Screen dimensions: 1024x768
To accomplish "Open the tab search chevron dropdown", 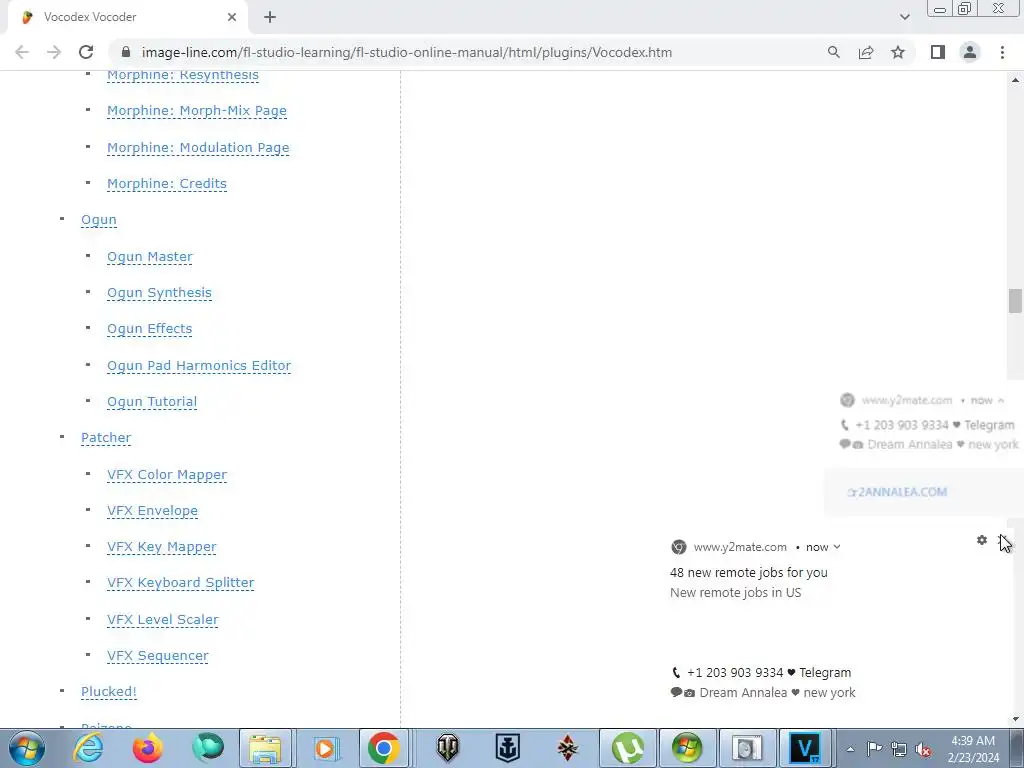I will [904, 17].
